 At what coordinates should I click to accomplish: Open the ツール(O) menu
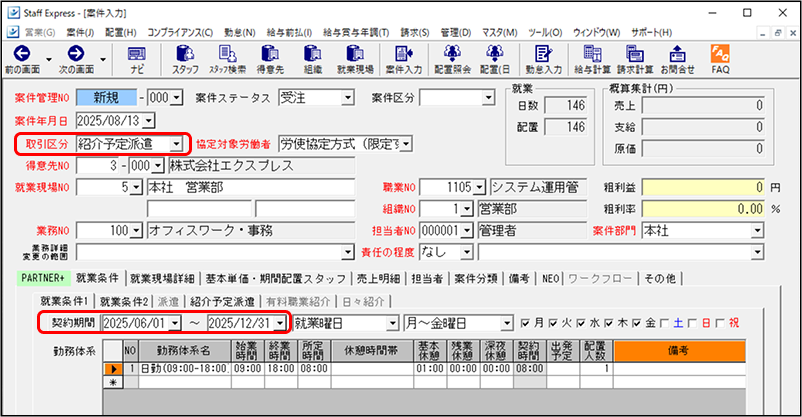click(x=546, y=32)
